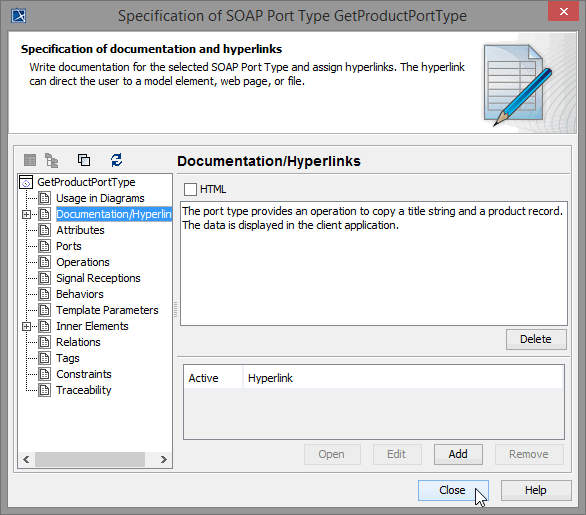Click the properties table view toolbar icon

click(x=30, y=160)
